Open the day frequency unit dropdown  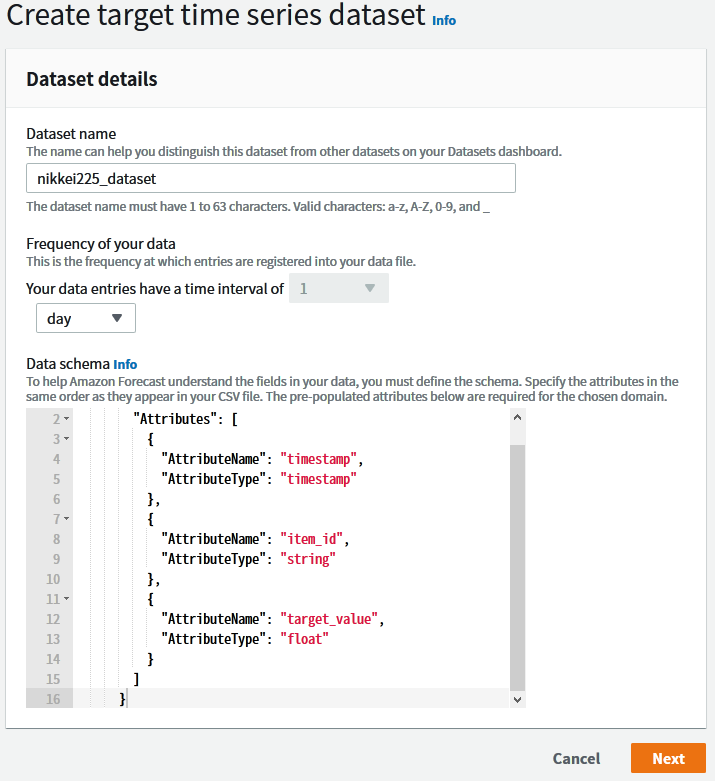85,318
